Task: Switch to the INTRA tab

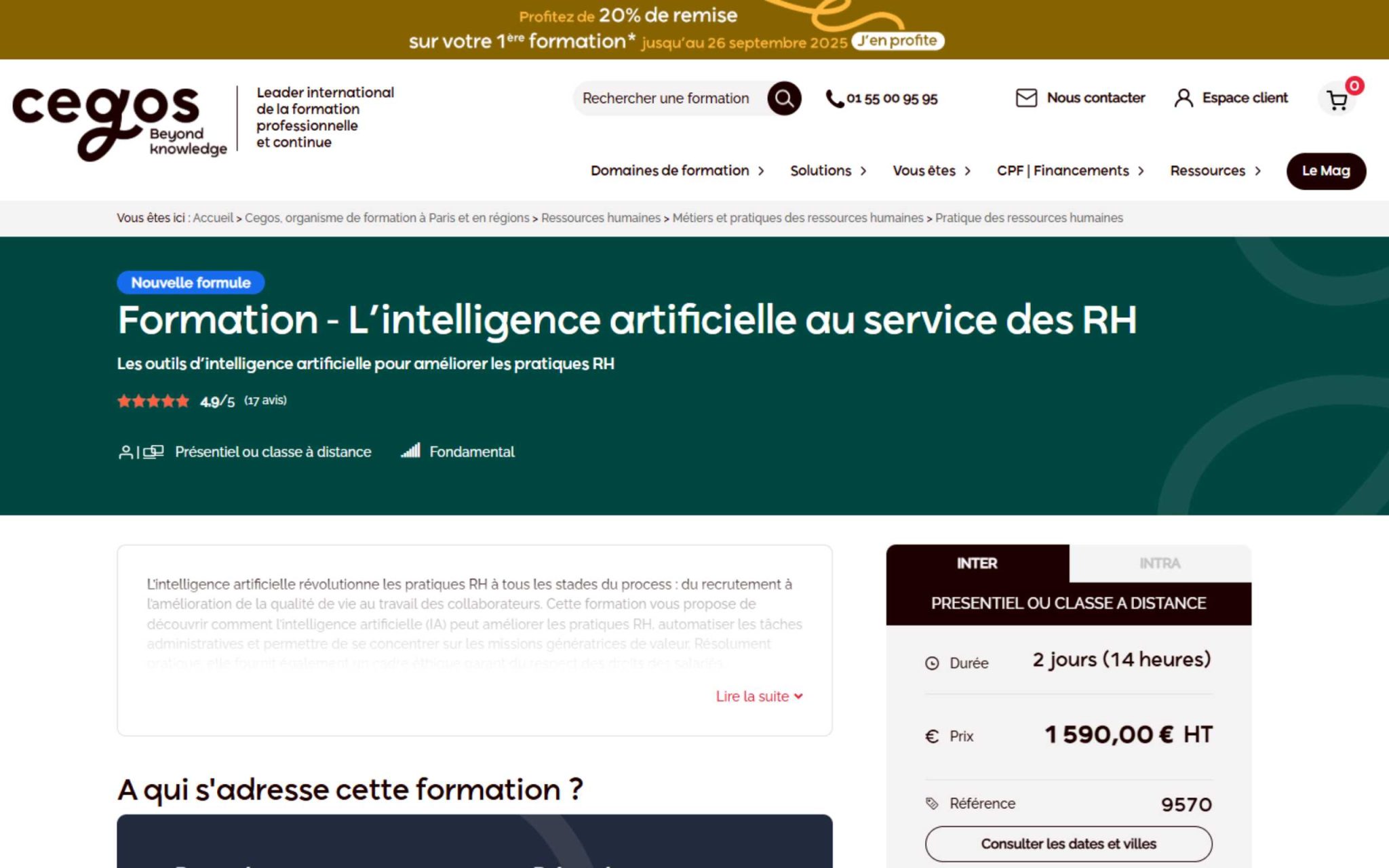Action: pyautogui.click(x=1160, y=564)
